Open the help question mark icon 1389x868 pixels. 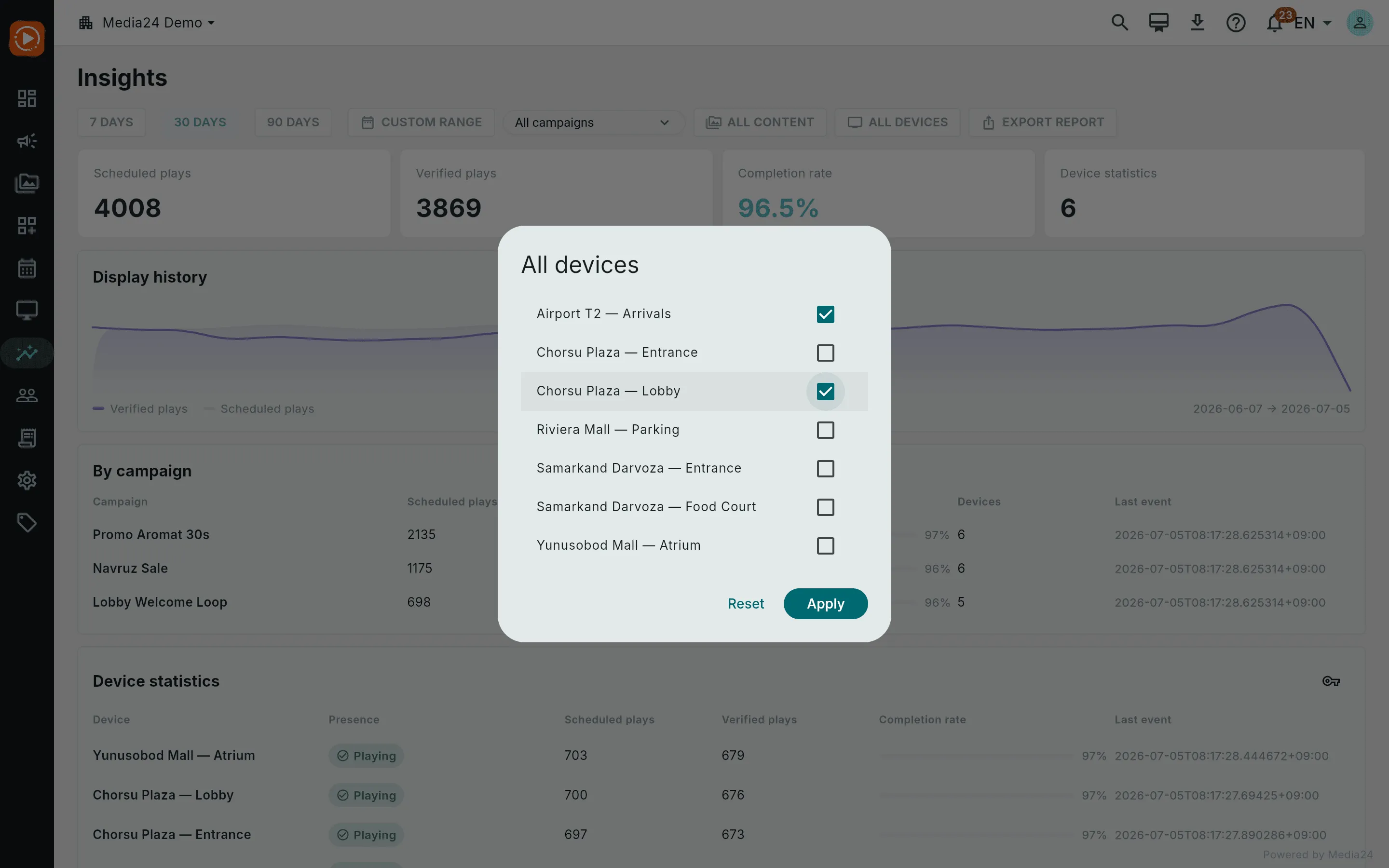click(1236, 23)
